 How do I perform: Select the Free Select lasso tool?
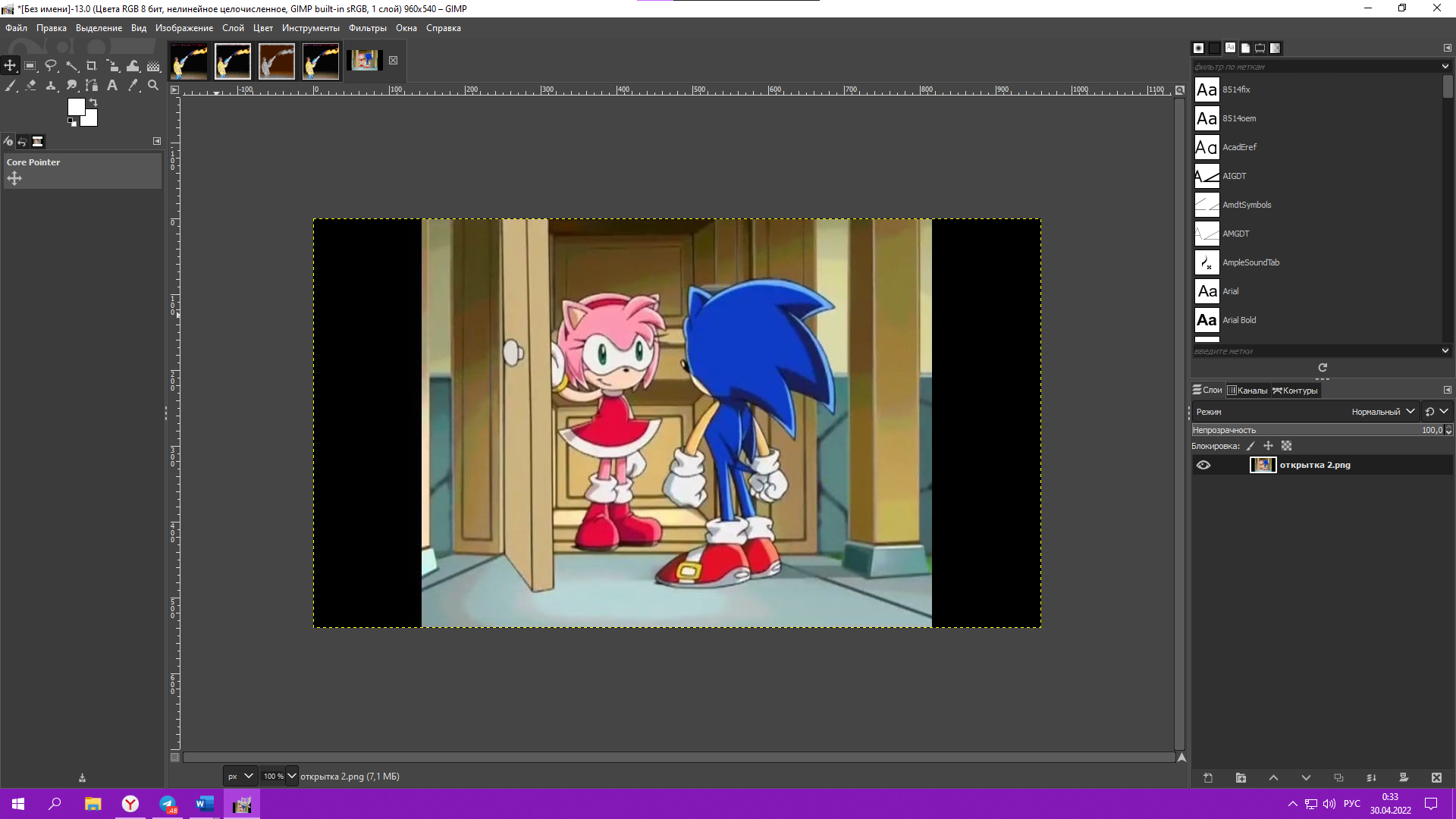pos(51,66)
